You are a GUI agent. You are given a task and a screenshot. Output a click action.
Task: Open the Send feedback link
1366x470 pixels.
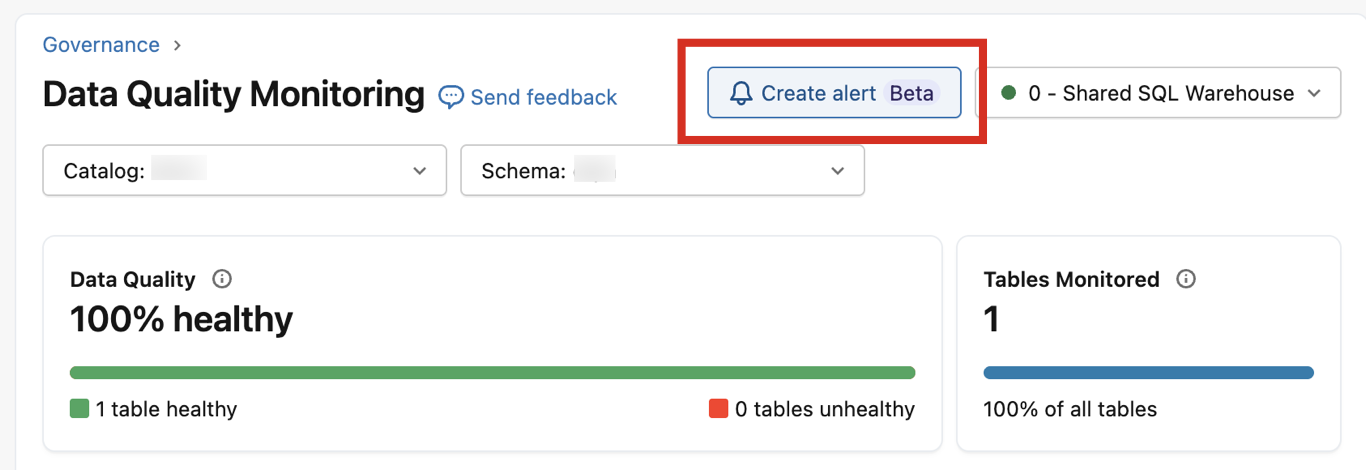pos(543,97)
